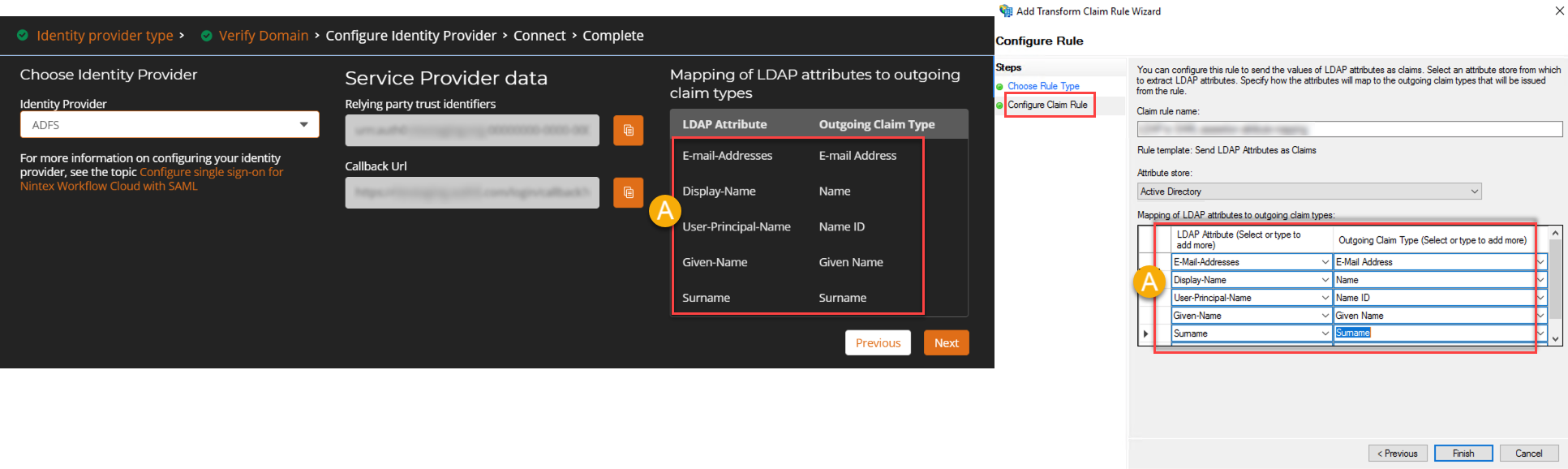
Task: Click the highlighted Surname outgoing claim cell
Action: pos(1433,333)
